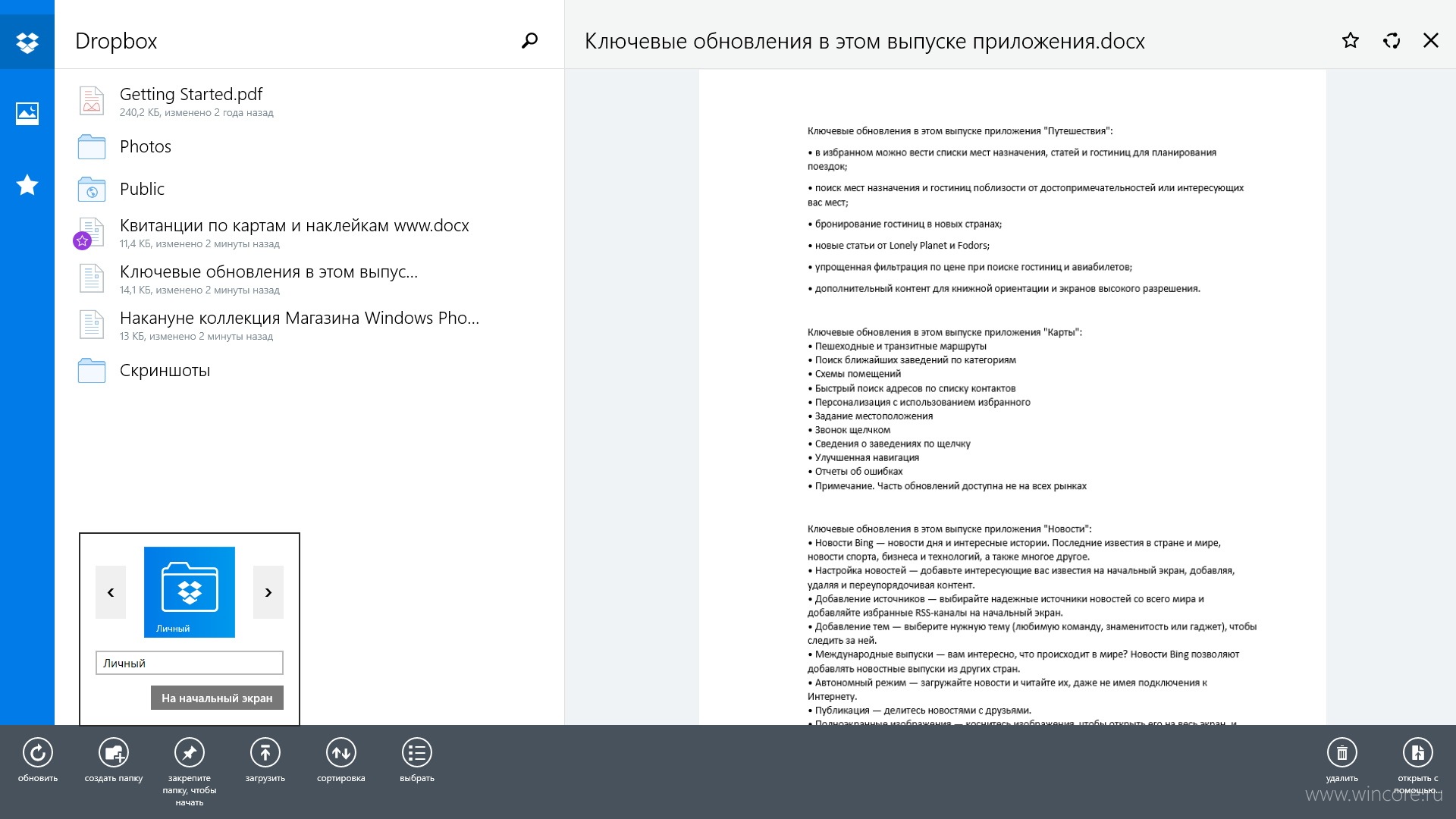Focus the tile name field Личный
Screen dimensions: 1456x819
pyautogui.click(x=190, y=663)
